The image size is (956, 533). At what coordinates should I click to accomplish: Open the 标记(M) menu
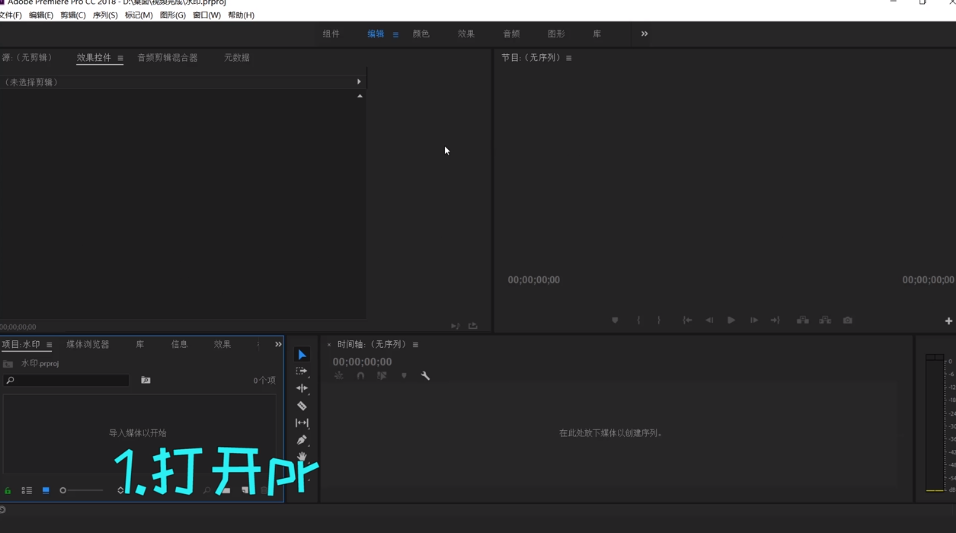tap(138, 15)
